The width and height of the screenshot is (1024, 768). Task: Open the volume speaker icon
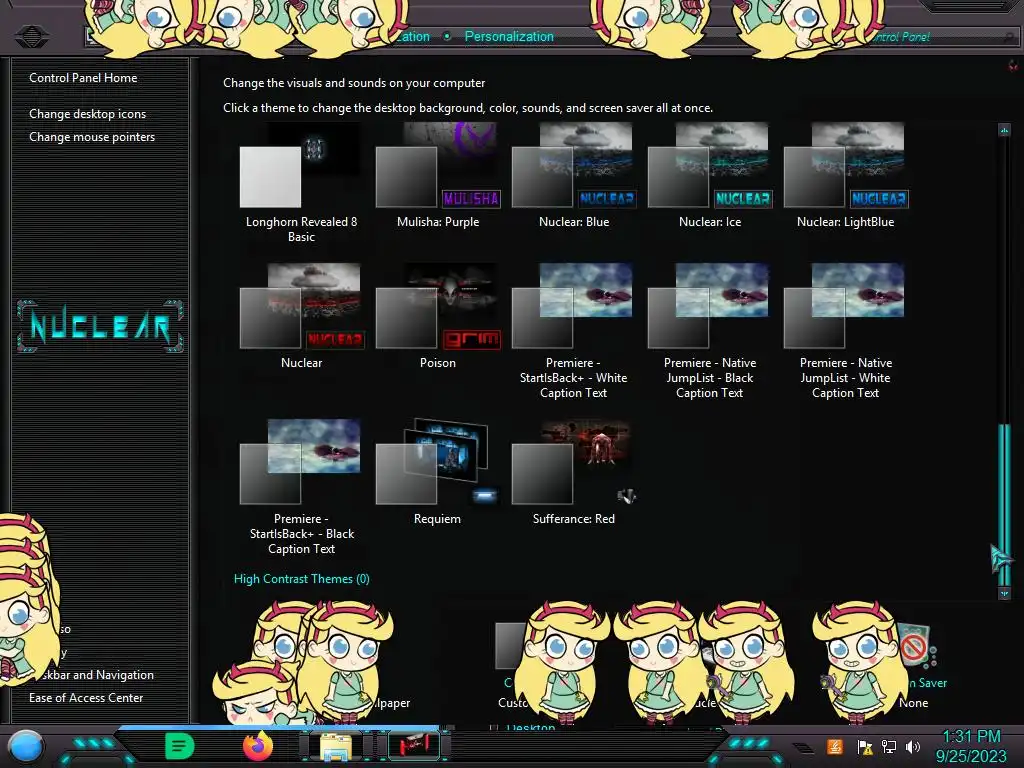pyautogui.click(x=913, y=746)
